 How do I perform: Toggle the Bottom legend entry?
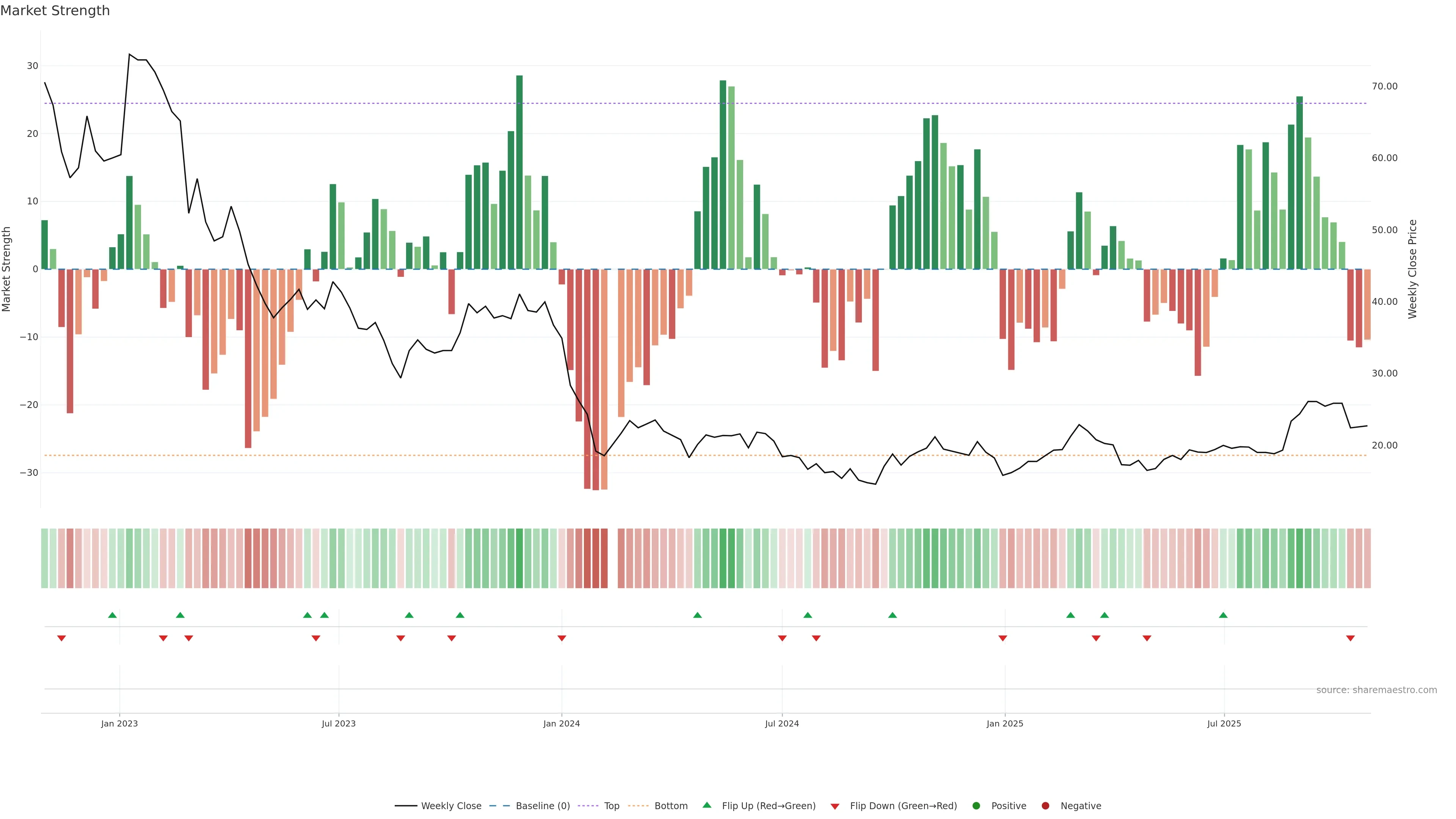(x=670, y=805)
